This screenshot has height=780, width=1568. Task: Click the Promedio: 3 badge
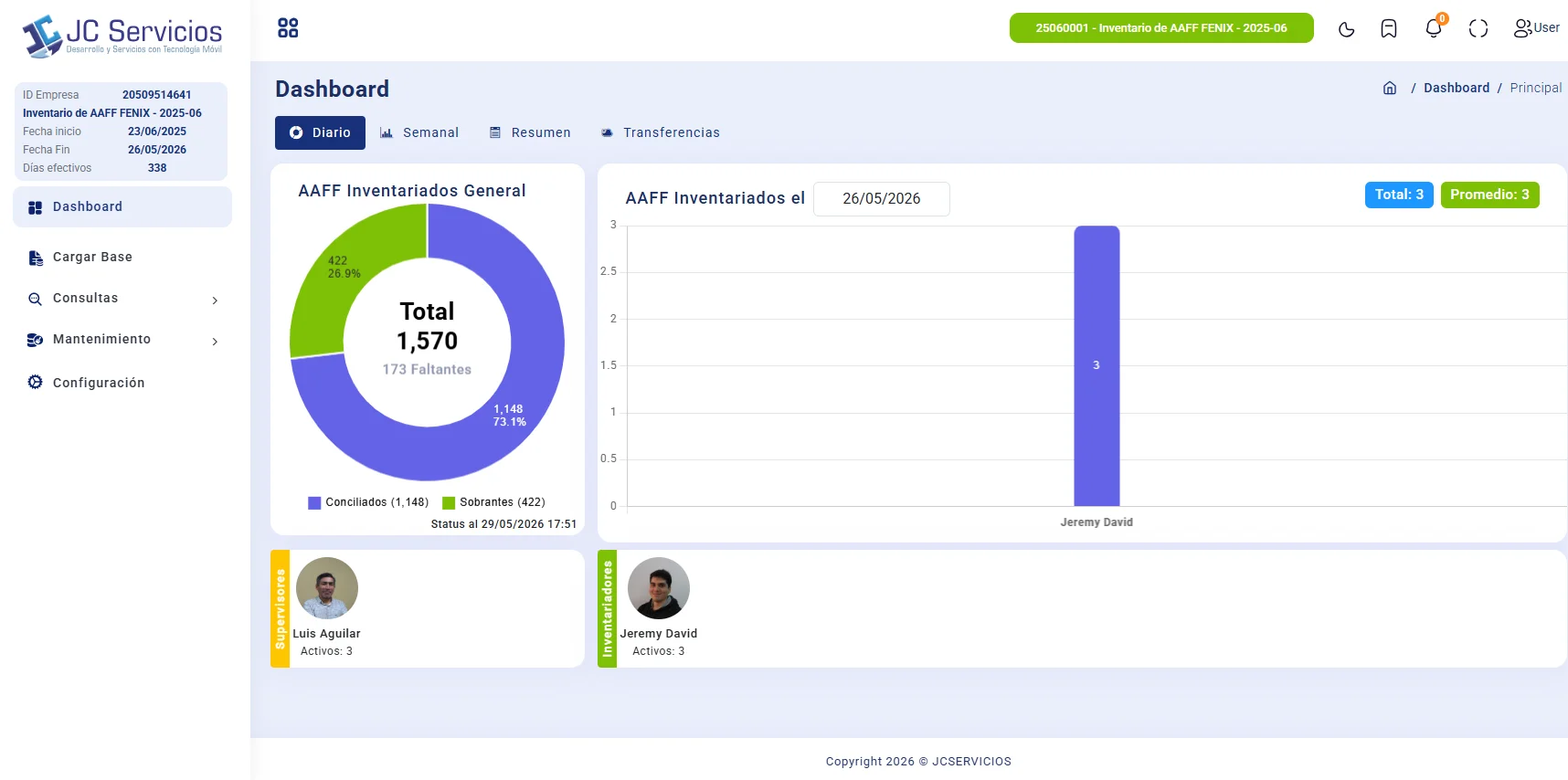click(x=1489, y=195)
